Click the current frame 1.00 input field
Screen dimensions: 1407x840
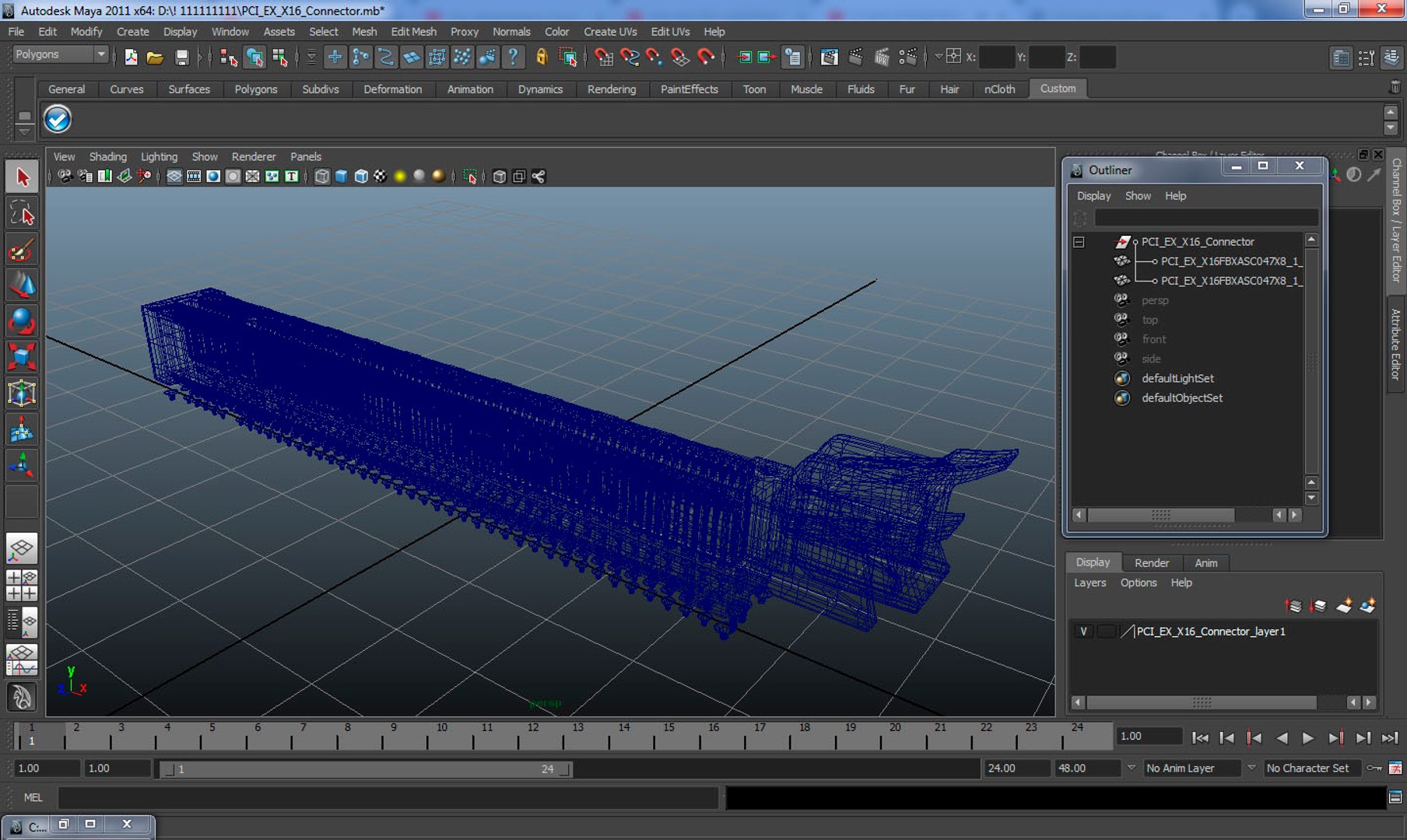[1149, 736]
